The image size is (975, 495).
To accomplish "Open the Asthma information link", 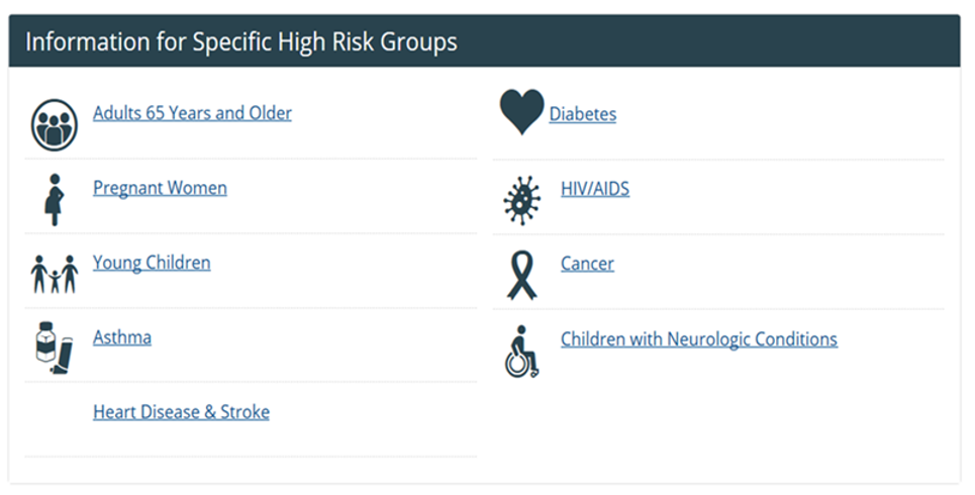I will click(x=122, y=337).
